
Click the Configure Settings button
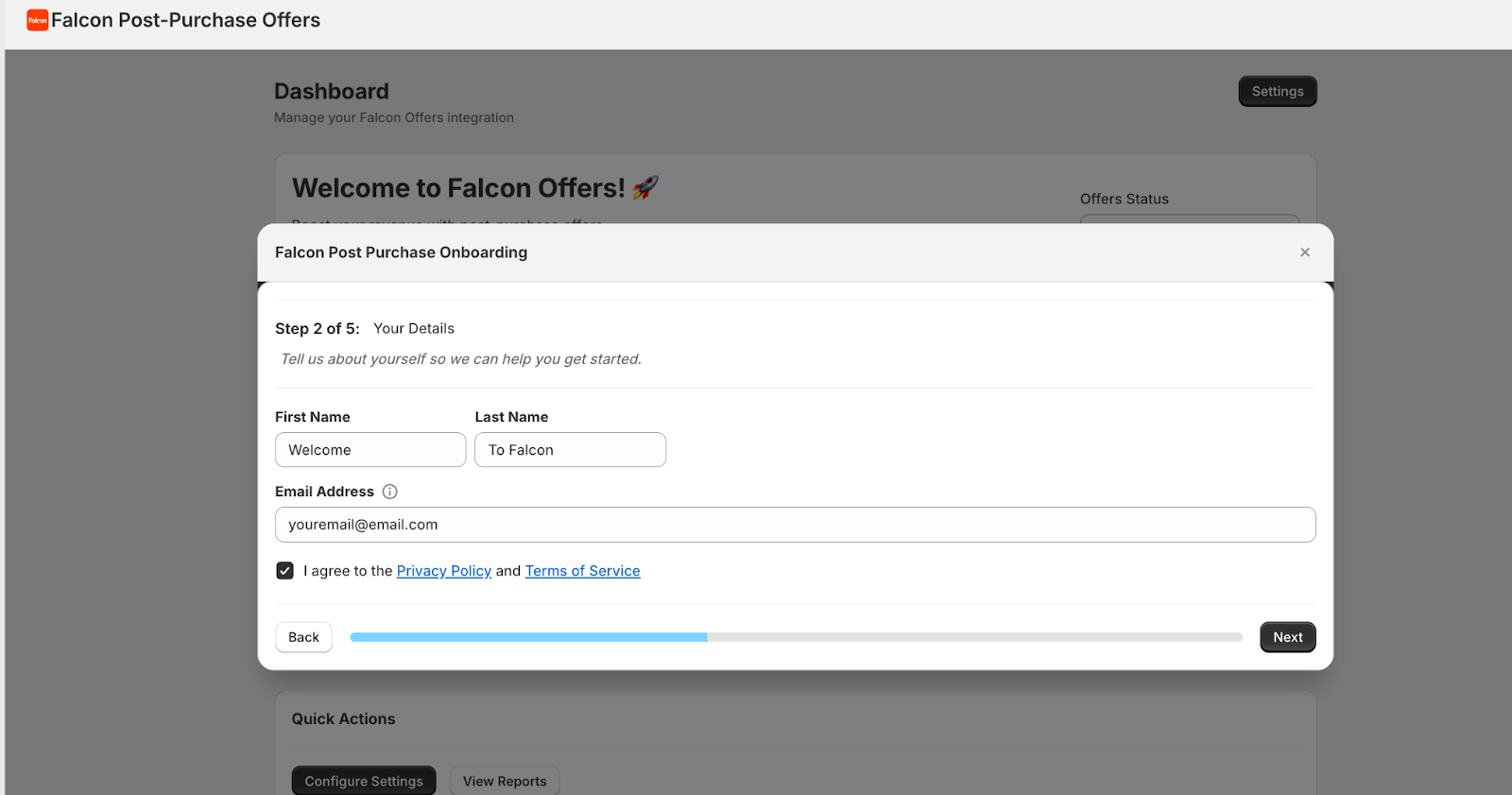click(364, 781)
